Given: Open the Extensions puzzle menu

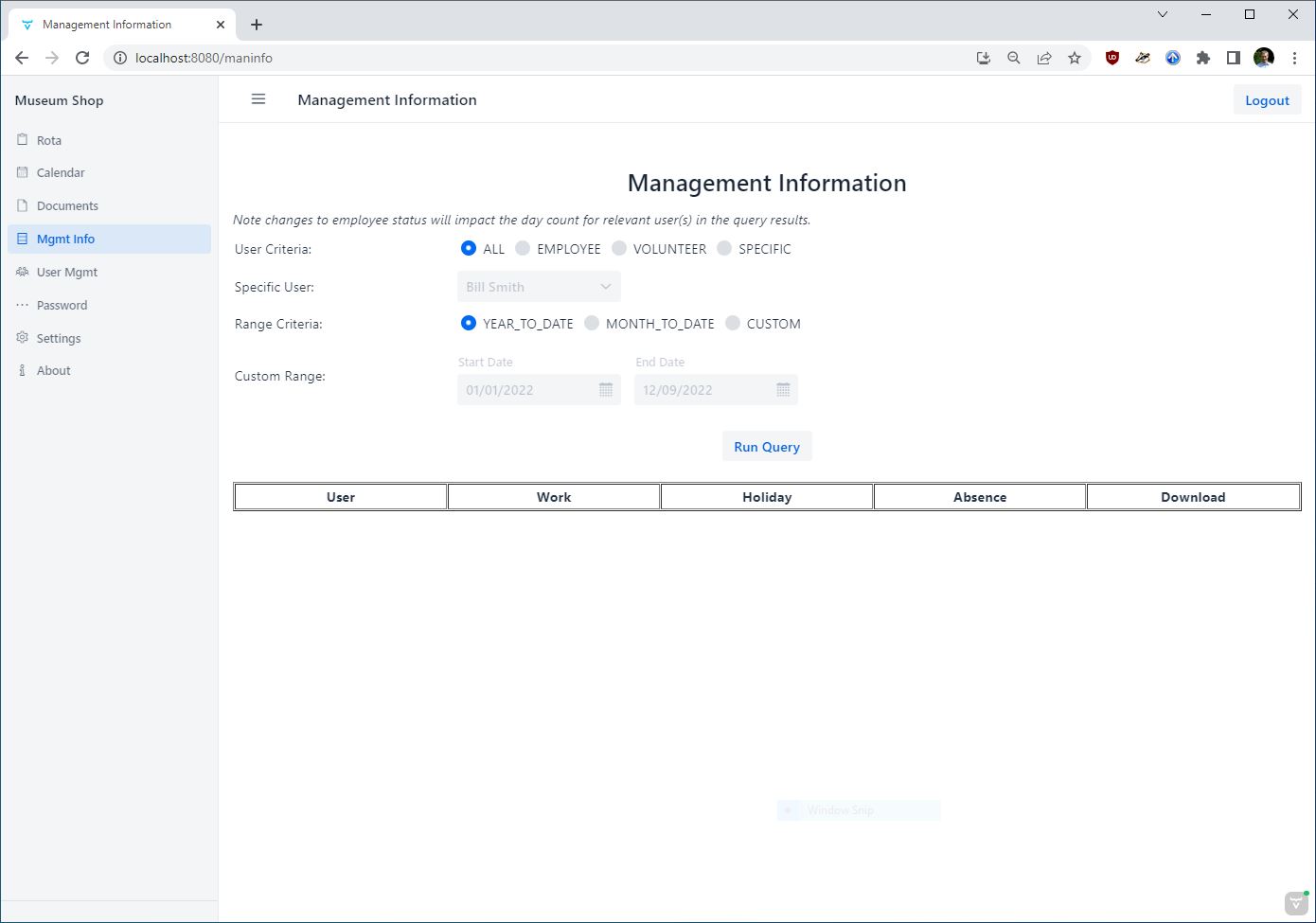Looking at the screenshot, I should tap(1203, 58).
